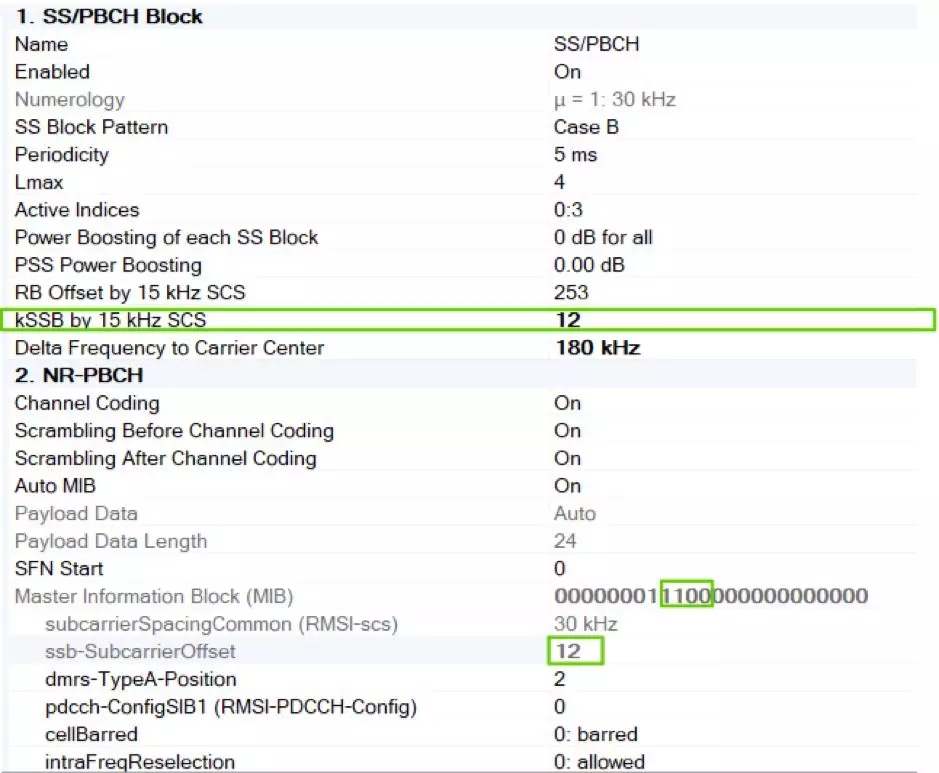The width and height of the screenshot is (939, 773).
Task: Edit the PSS Power Boosting 0.00 dB field
Action: [589, 265]
